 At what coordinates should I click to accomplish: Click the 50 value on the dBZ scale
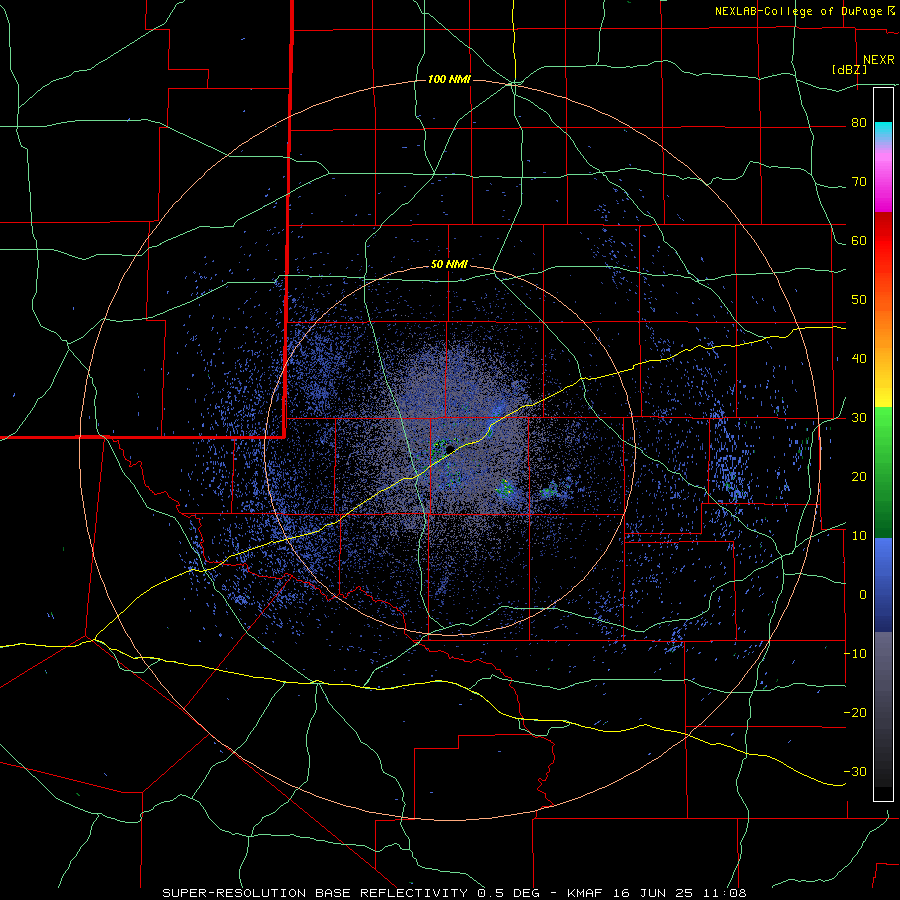[859, 300]
